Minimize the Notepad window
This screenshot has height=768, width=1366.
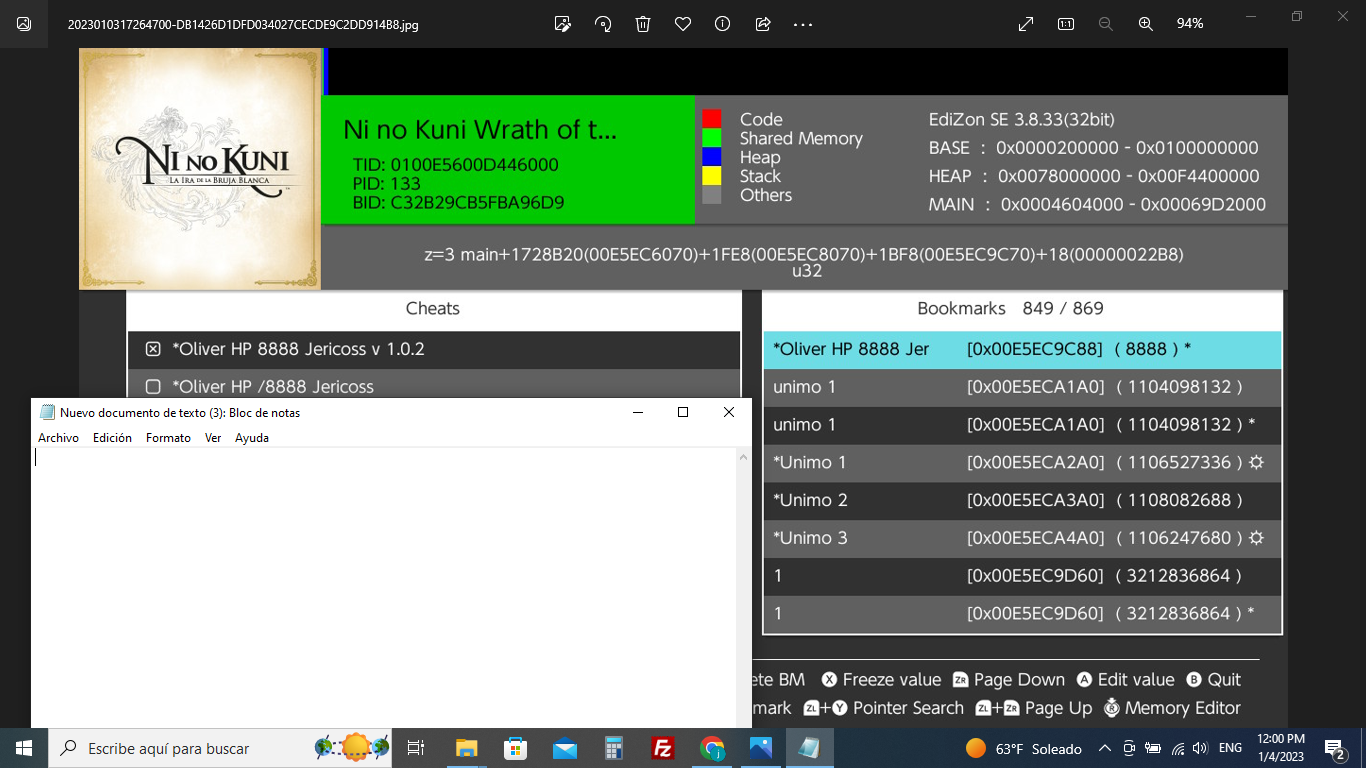637,412
